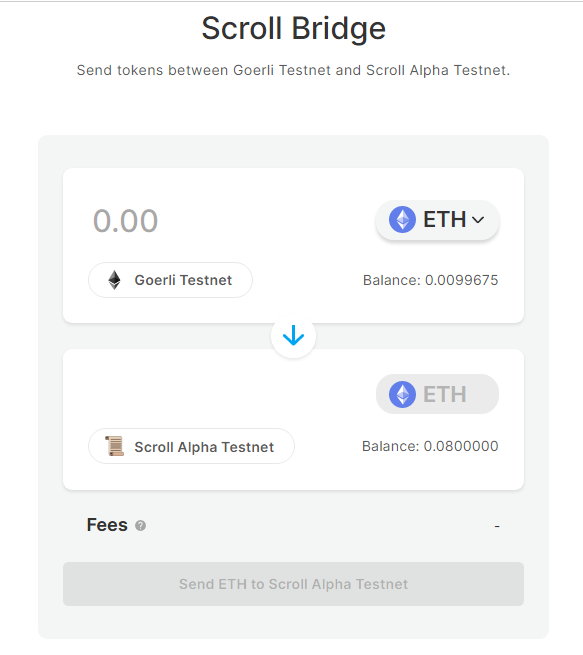The height and width of the screenshot is (655, 583).
Task: Click the Scroll Bridge heading
Action: (293, 28)
